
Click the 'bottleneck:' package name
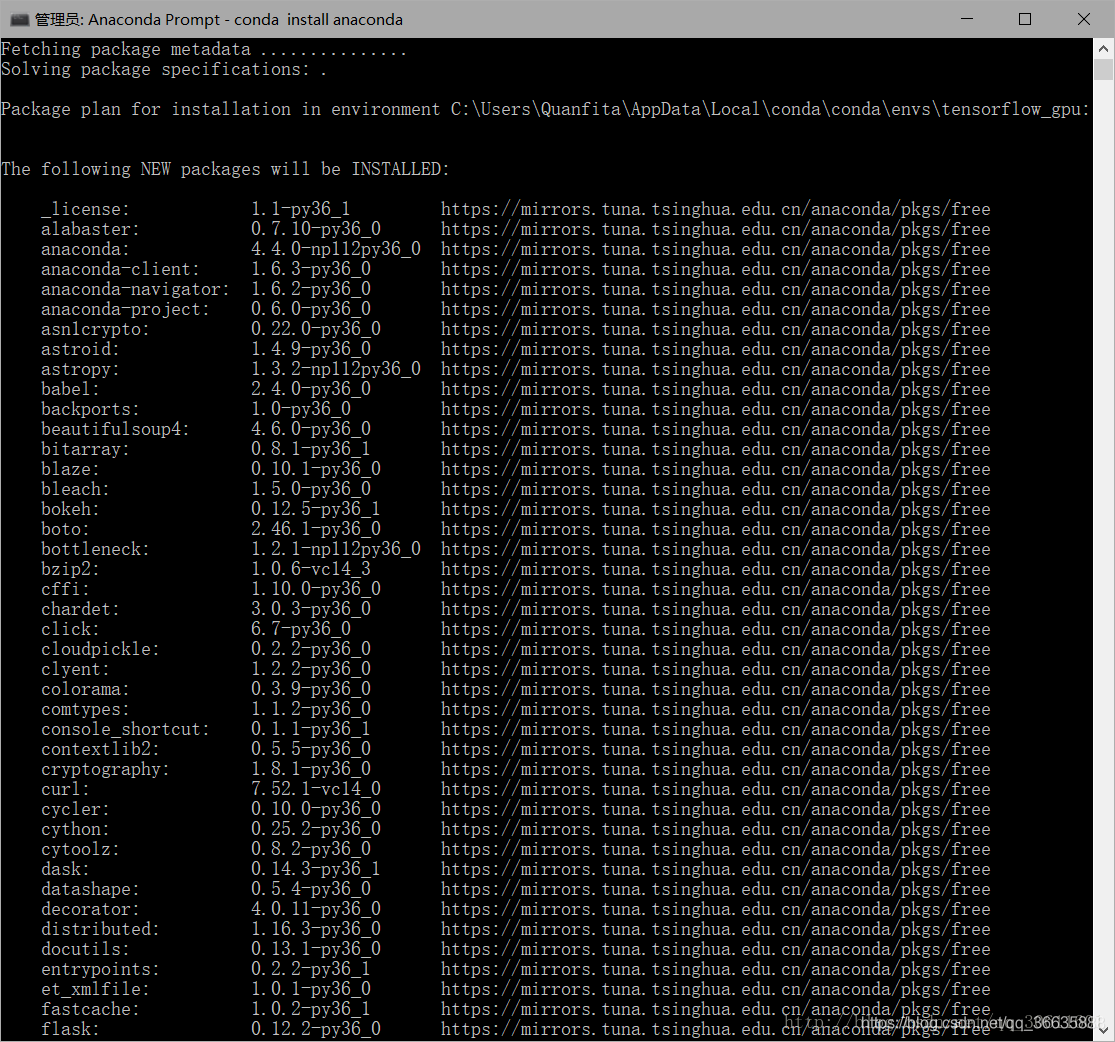[95, 548]
